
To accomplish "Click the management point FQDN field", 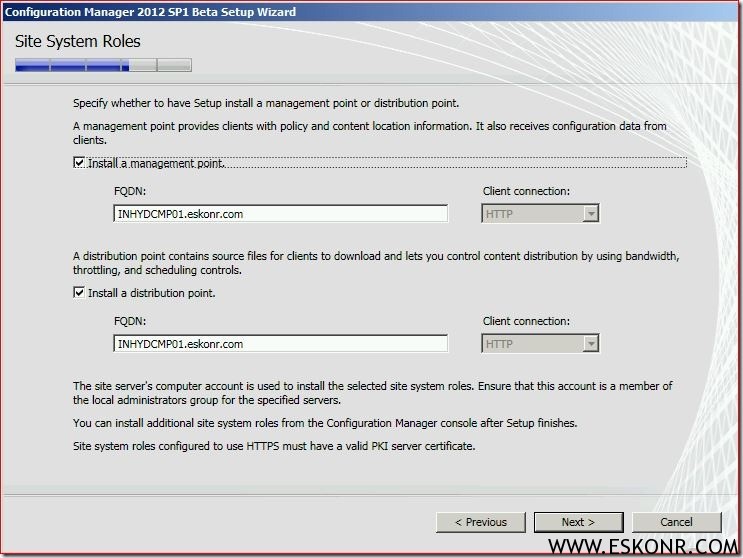I will coord(281,214).
